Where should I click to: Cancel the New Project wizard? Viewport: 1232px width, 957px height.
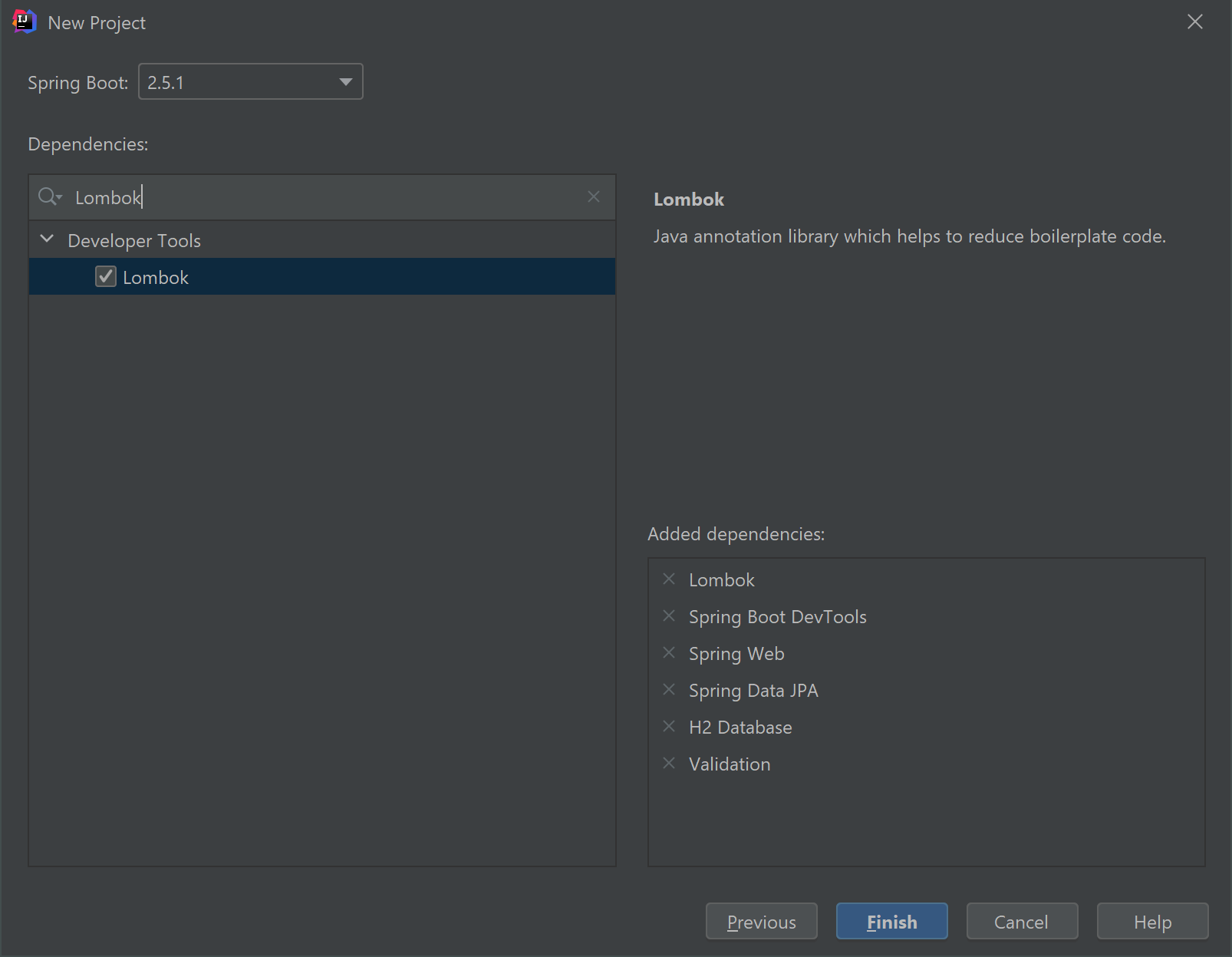tap(1021, 922)
